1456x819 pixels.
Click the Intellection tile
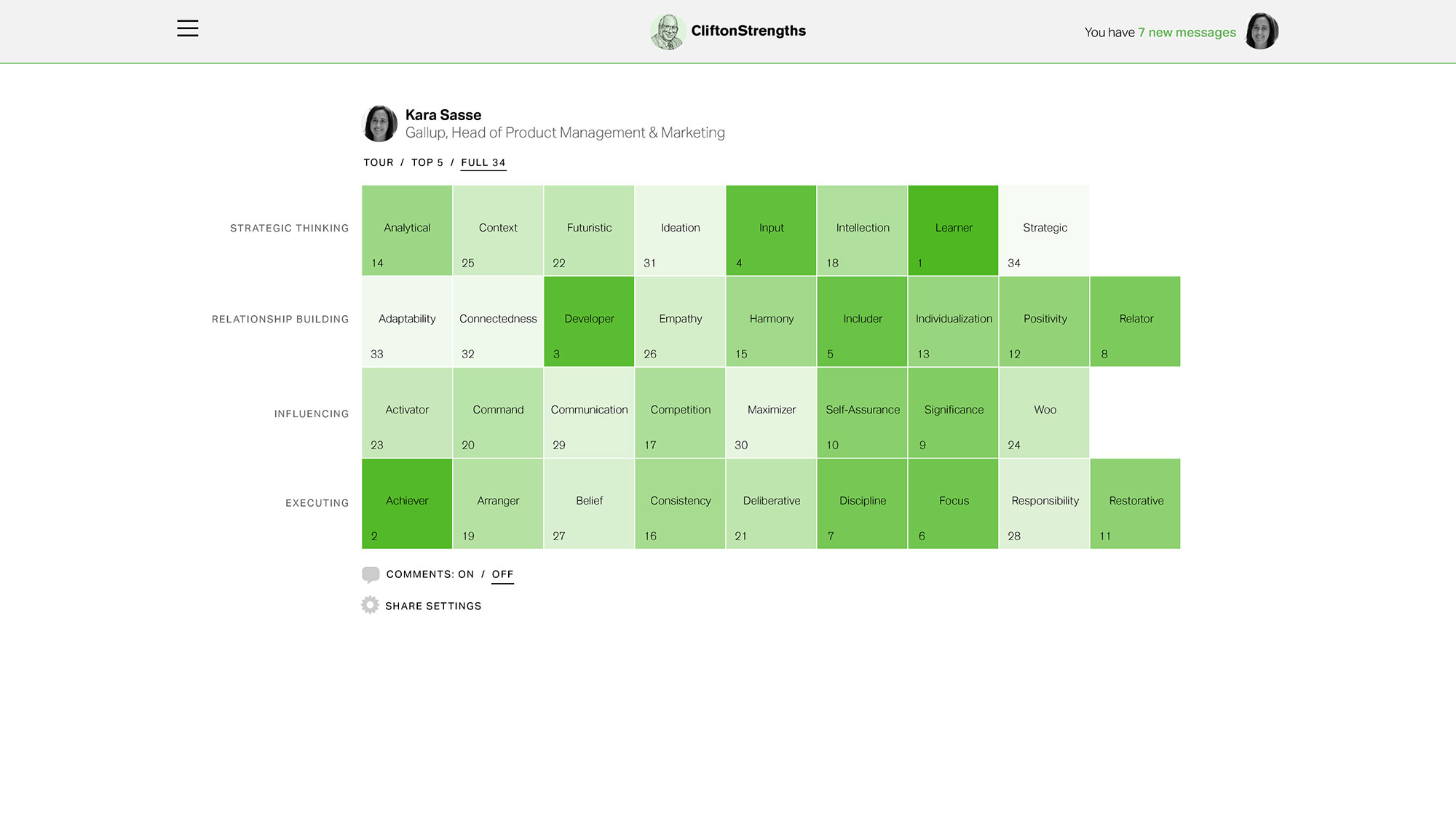click(x=862, y=231)
